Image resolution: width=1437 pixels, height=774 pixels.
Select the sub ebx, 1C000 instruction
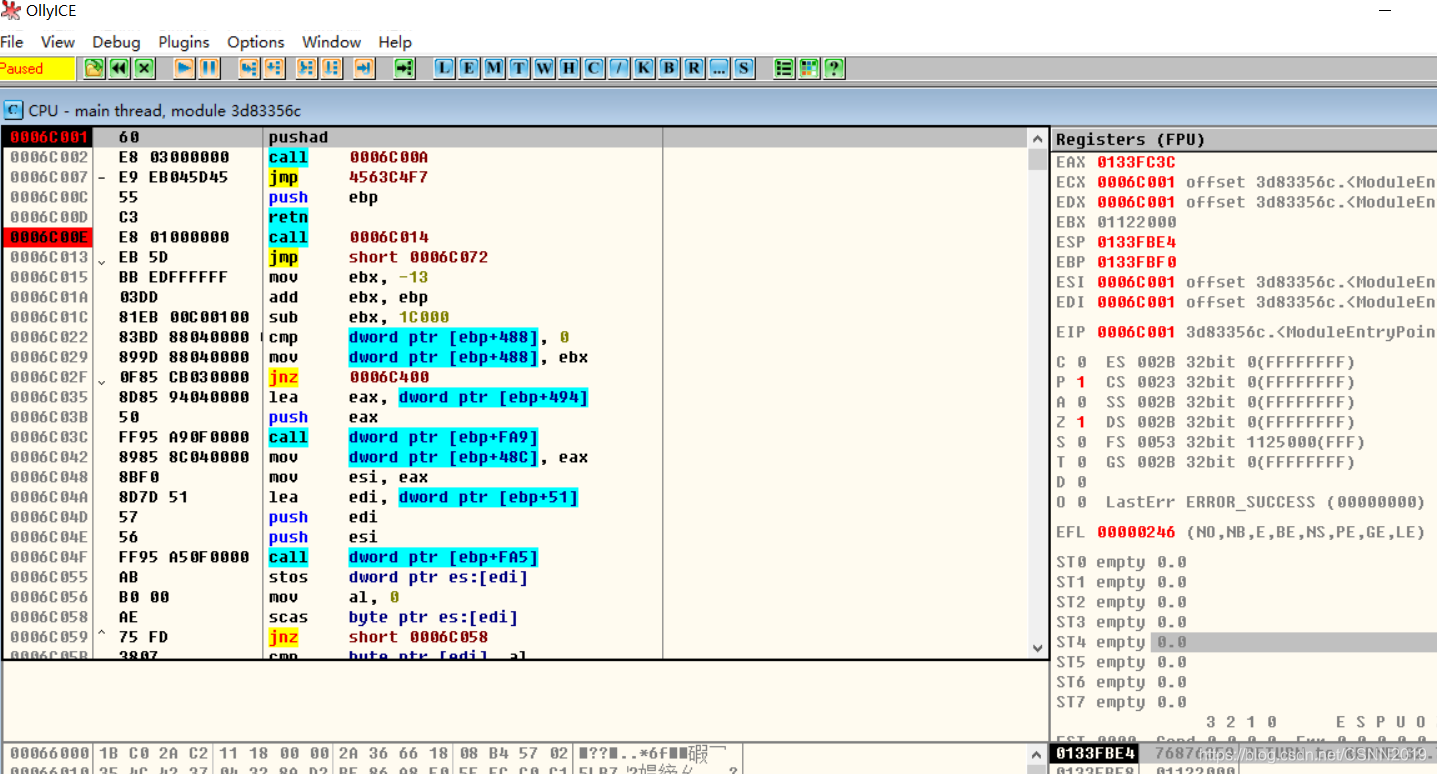515,317
